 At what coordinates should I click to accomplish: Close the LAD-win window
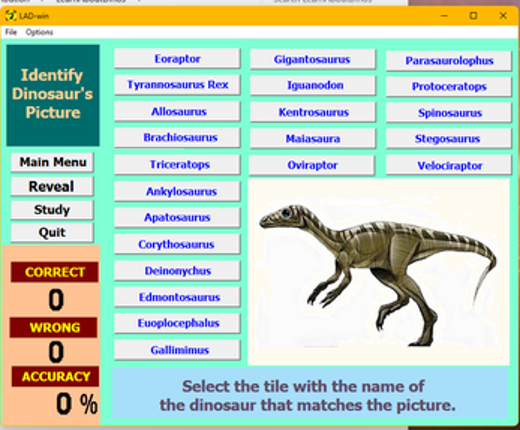(503, 16)
